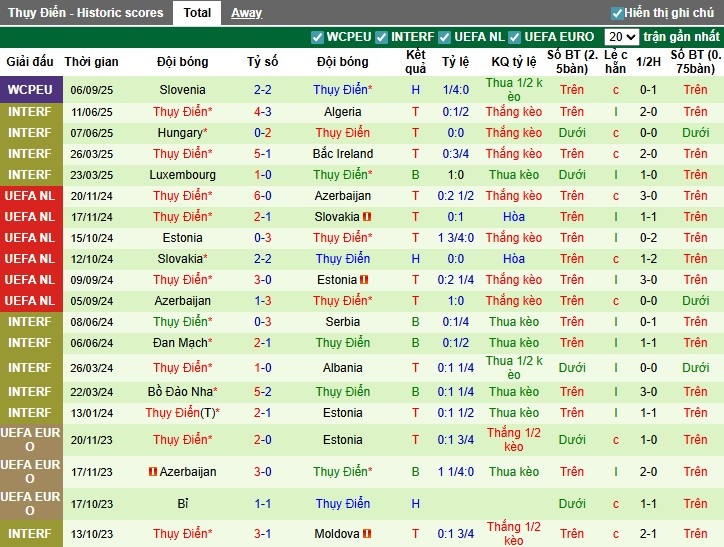Image resolution: width=724 pixels, height=547 pixels.
Task: Click red card icon before Azerbaijan on 17/11/23
Action: pyautogui.click(x=153, y=472)
